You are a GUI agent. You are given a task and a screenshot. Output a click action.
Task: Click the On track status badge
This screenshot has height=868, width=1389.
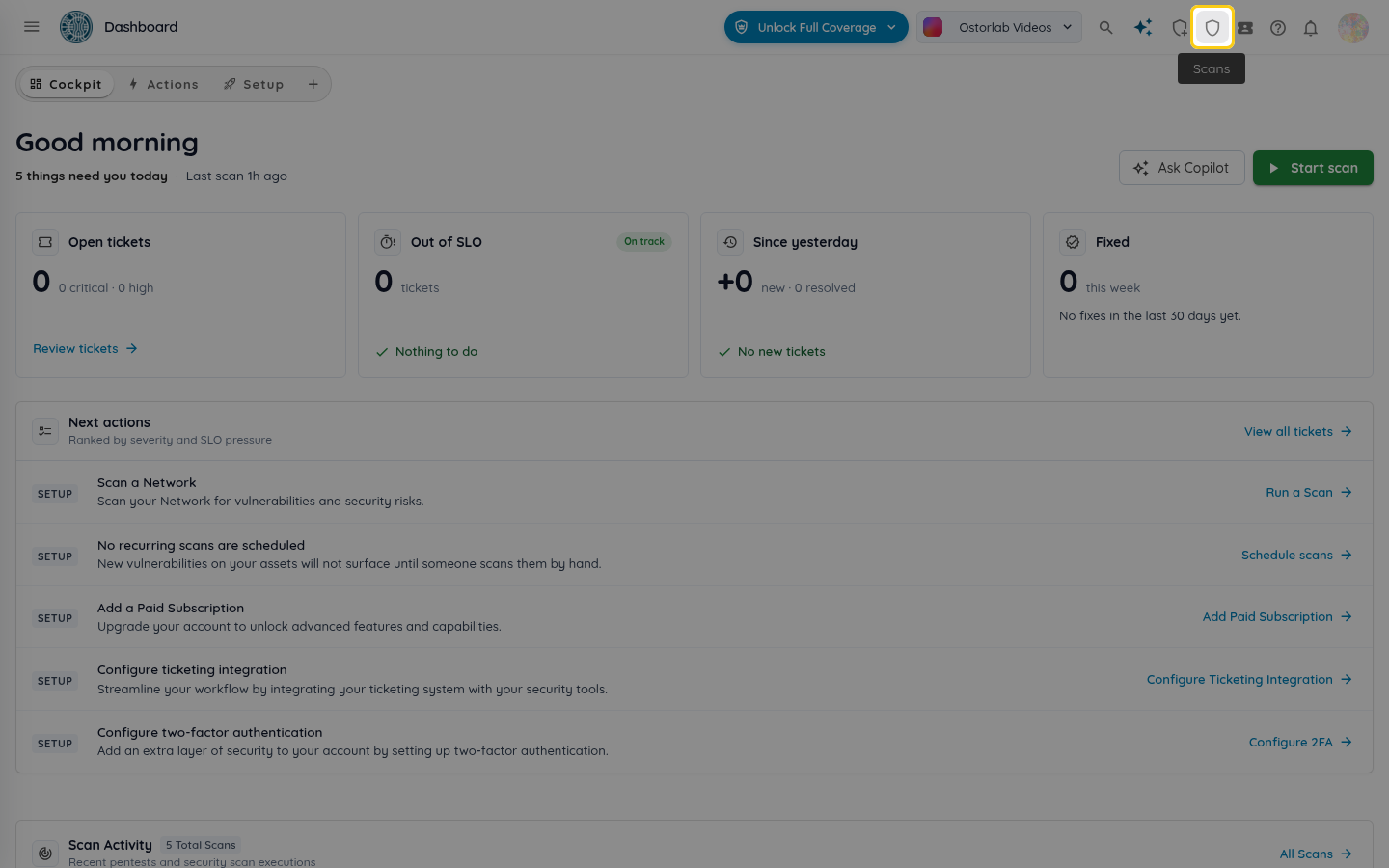point(644,242)
